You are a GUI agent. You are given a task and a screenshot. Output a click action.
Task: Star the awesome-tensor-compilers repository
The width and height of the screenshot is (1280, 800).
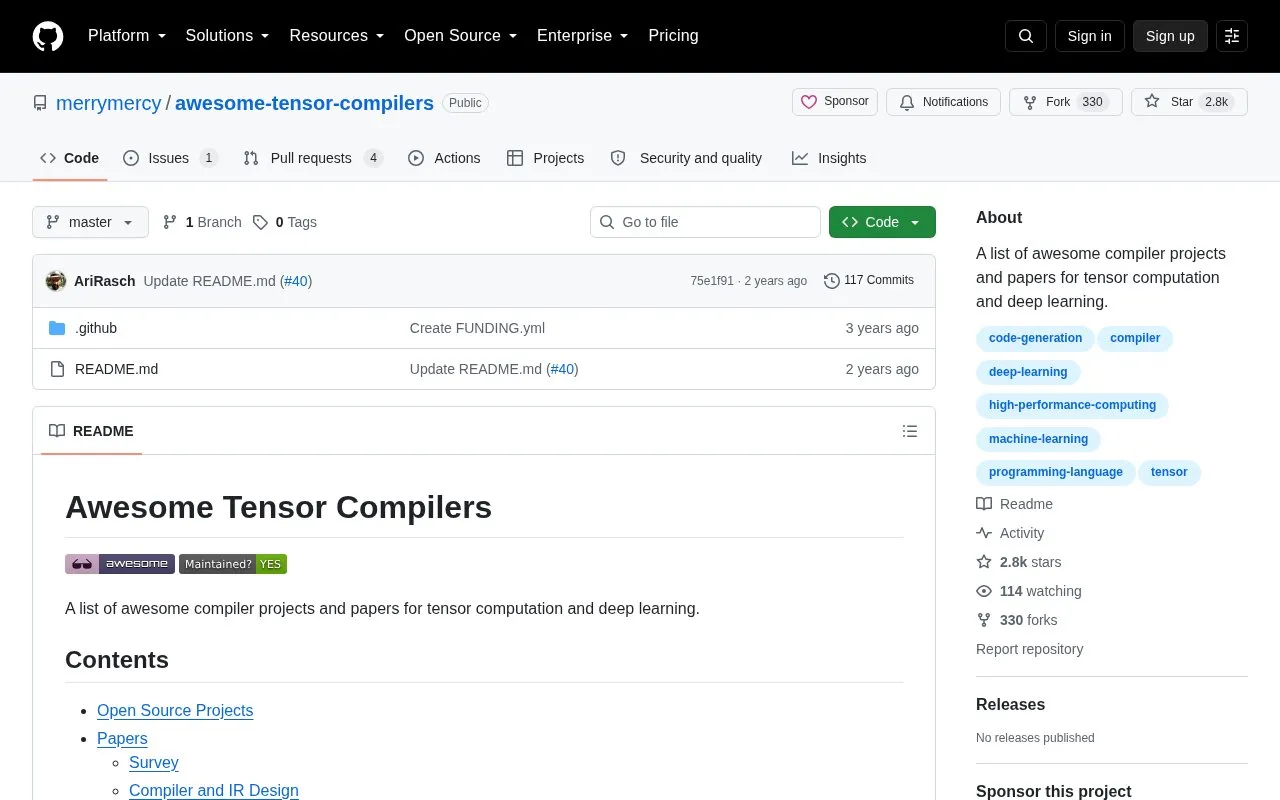pos(1189,102)
